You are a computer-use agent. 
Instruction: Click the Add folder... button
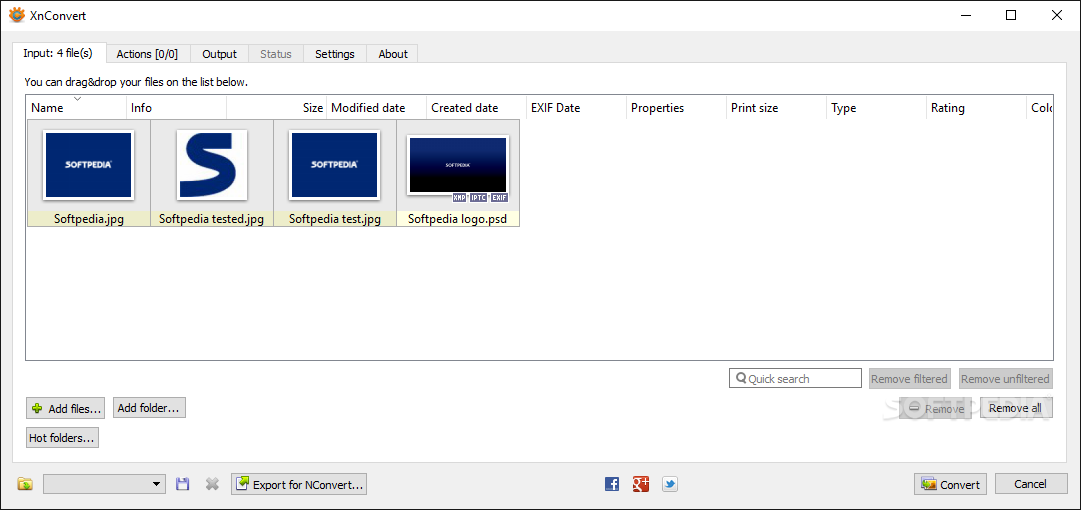coord(149,408)
